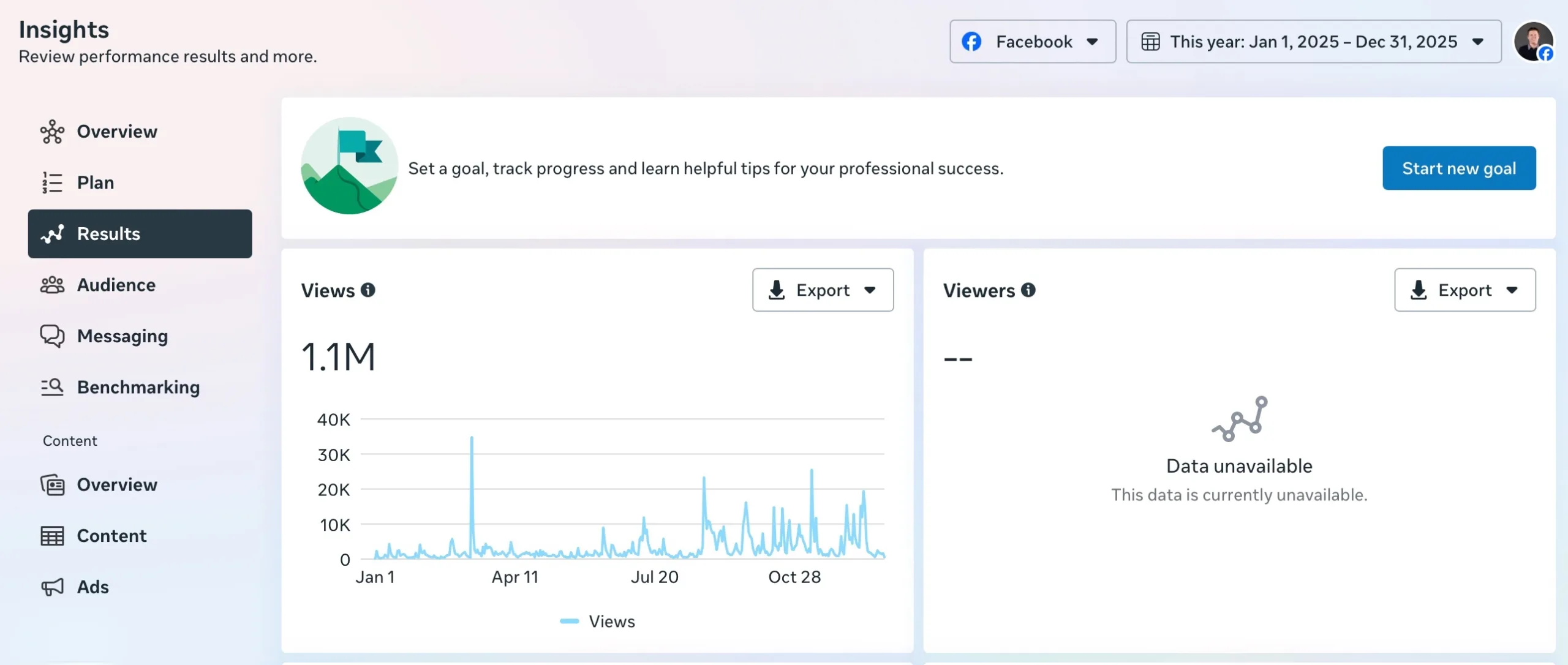Screen dimensions: 1568x665
Task: Toggle the Views legend color swatch
Action: [569, 621]
